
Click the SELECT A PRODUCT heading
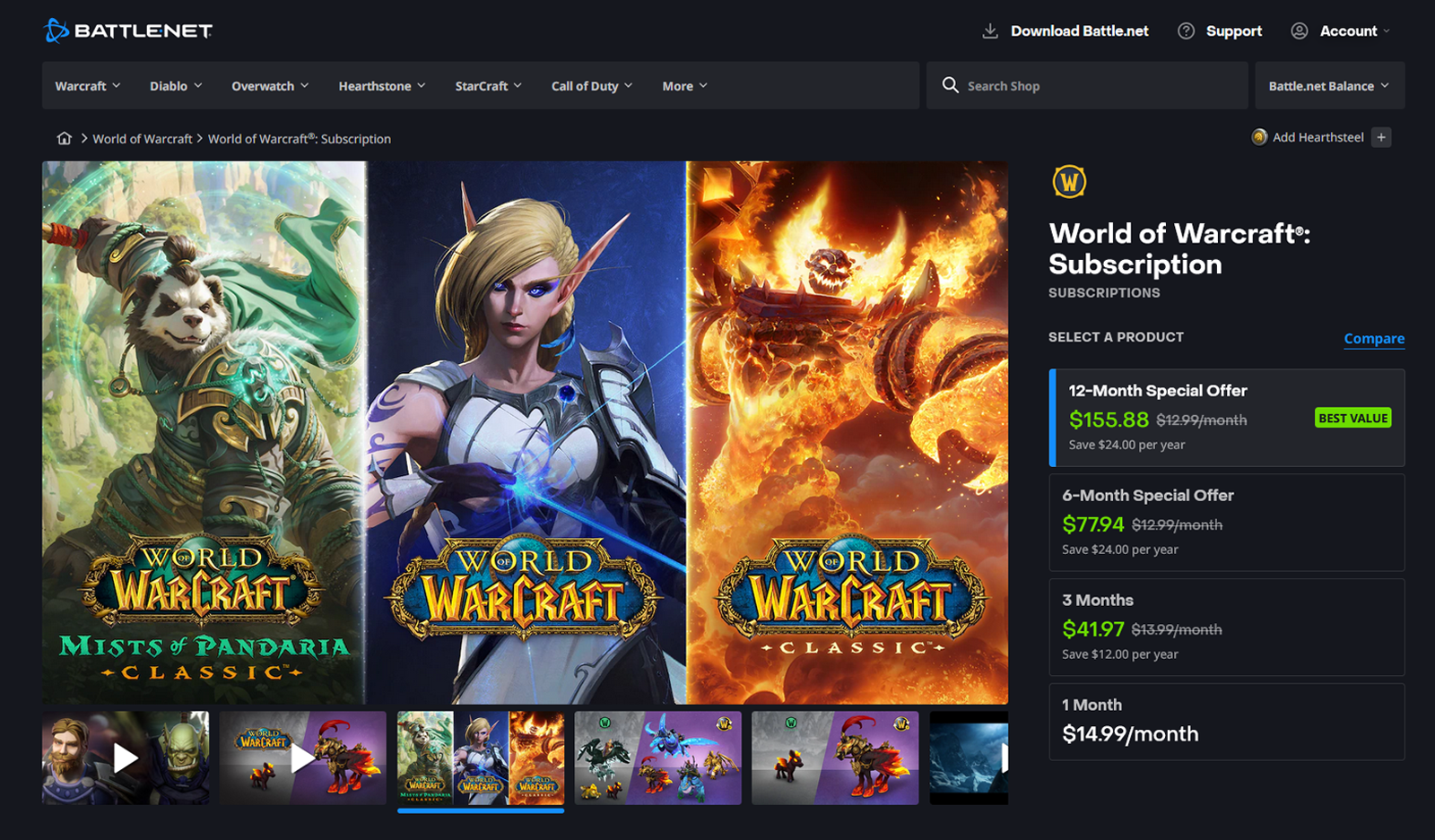[1116, 337]
